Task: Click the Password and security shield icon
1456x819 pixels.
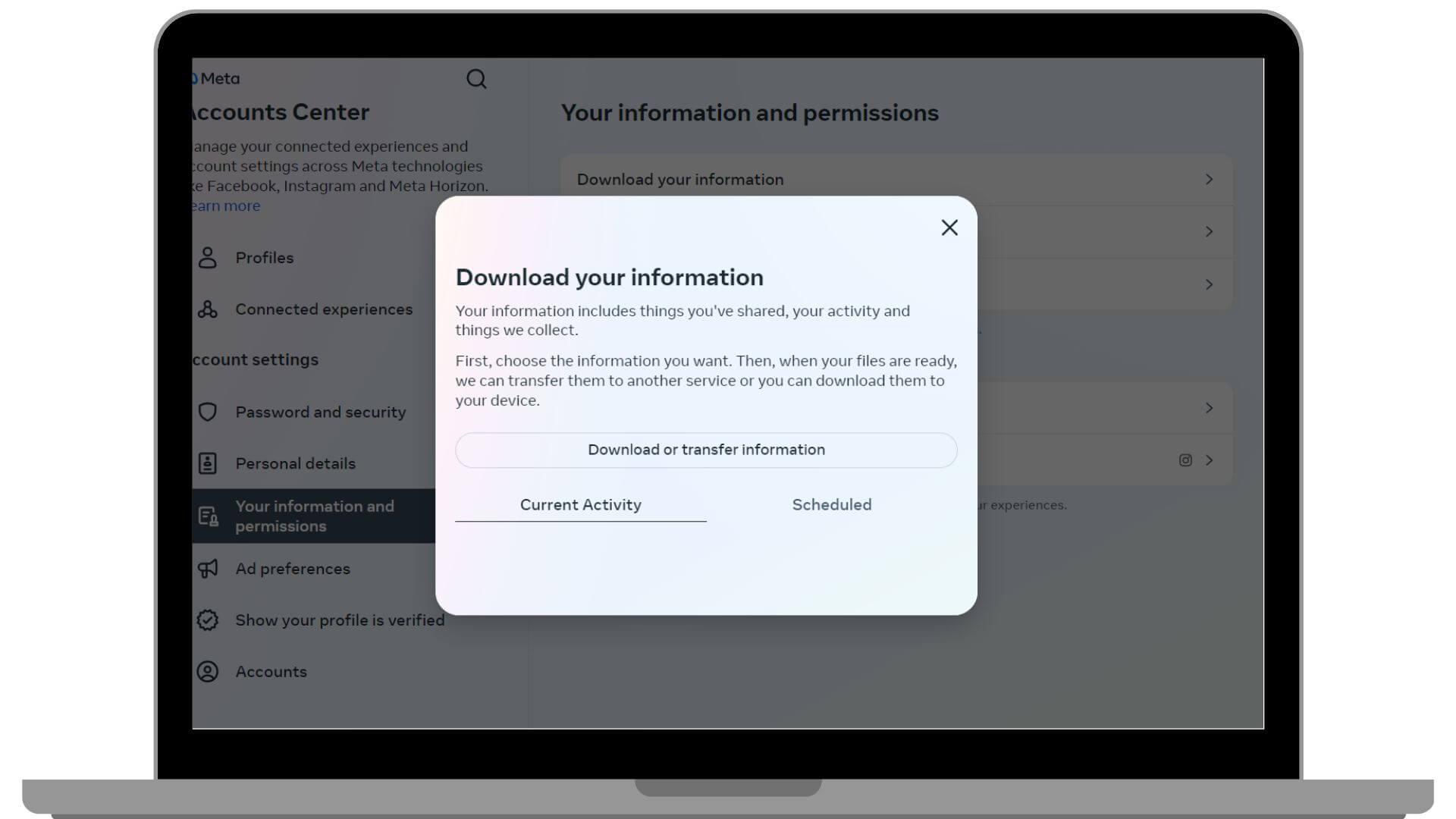Action: (208, 412)
